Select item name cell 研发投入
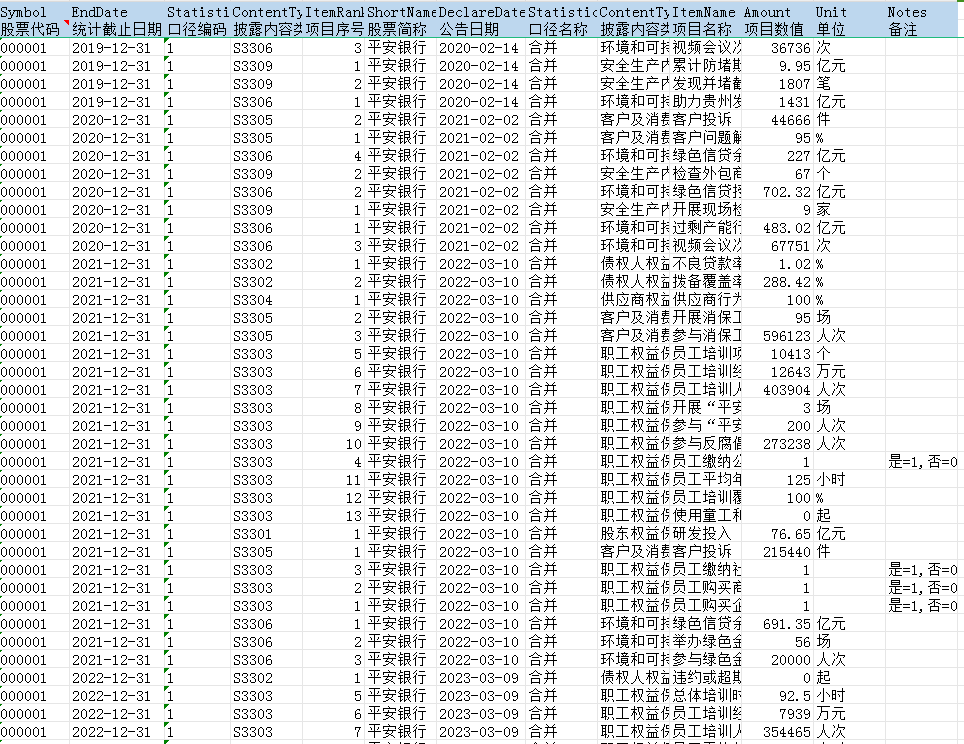This screenshot has width=964, height=744. (706, 534)
